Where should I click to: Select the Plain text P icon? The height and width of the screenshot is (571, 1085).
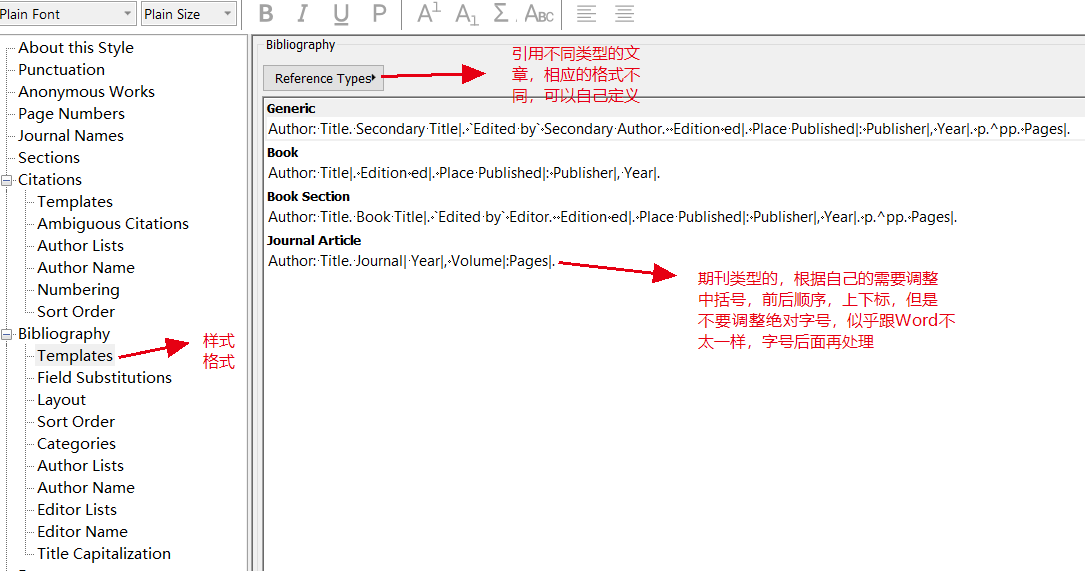pos(379,14)
